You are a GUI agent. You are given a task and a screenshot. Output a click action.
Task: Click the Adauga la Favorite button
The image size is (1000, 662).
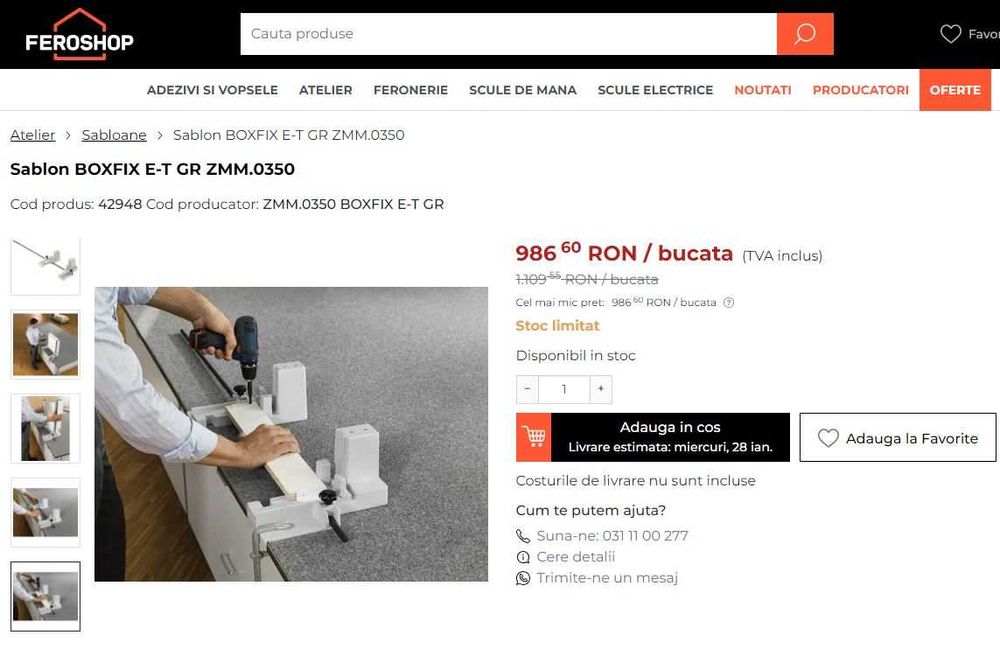897,438
